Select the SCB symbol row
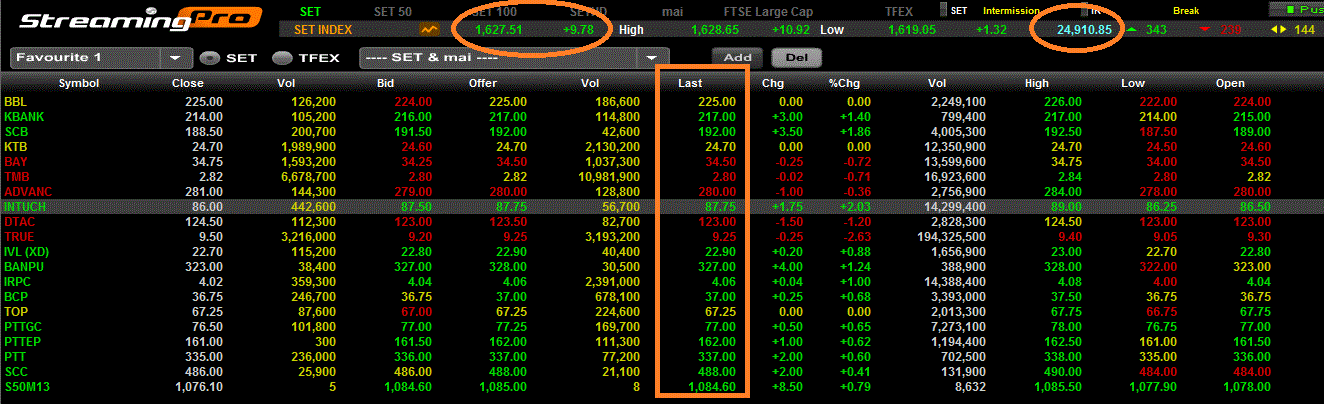 click(x=662, y=132)
